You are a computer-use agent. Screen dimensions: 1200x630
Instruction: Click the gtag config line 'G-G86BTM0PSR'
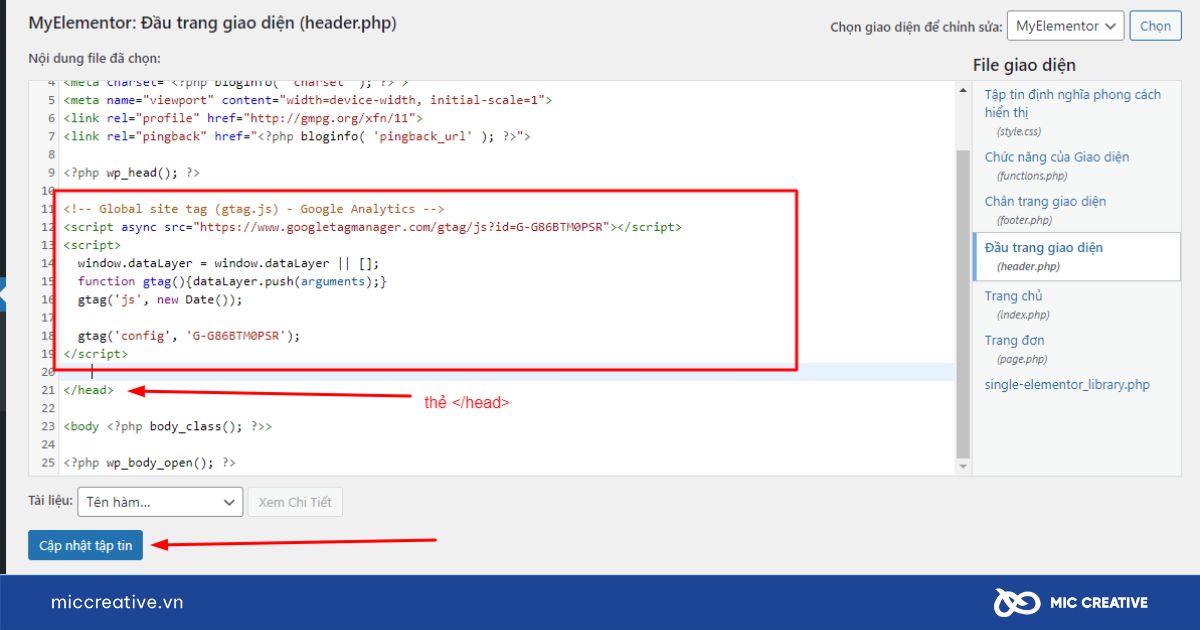[x=189, y=336]
